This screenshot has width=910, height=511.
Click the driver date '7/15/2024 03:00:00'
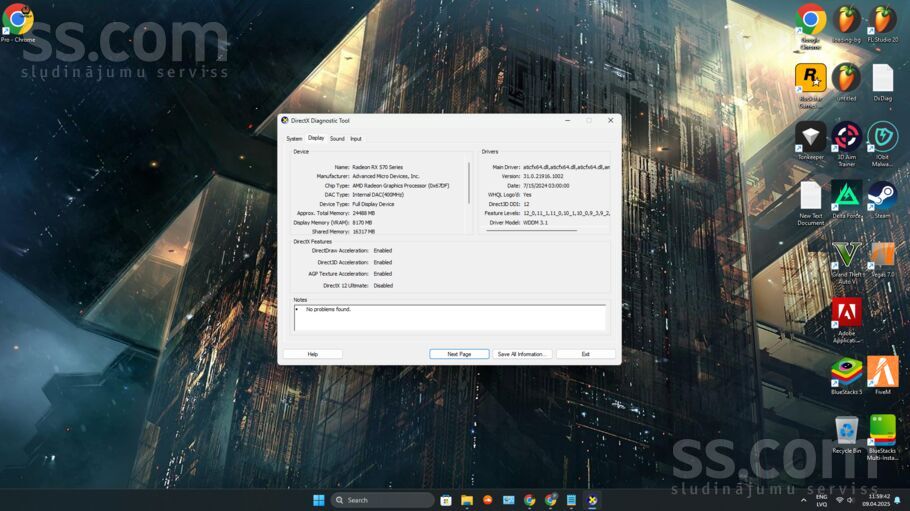point(546,185)
